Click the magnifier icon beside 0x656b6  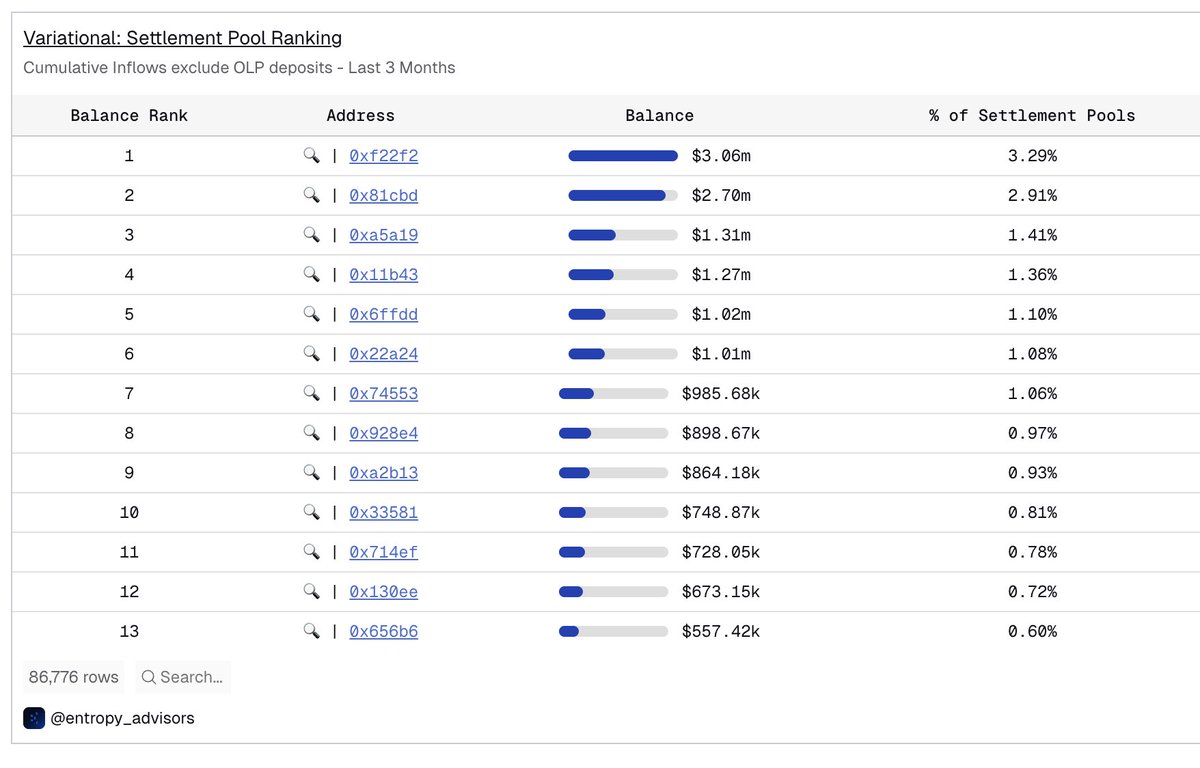(x=311, y=631)
